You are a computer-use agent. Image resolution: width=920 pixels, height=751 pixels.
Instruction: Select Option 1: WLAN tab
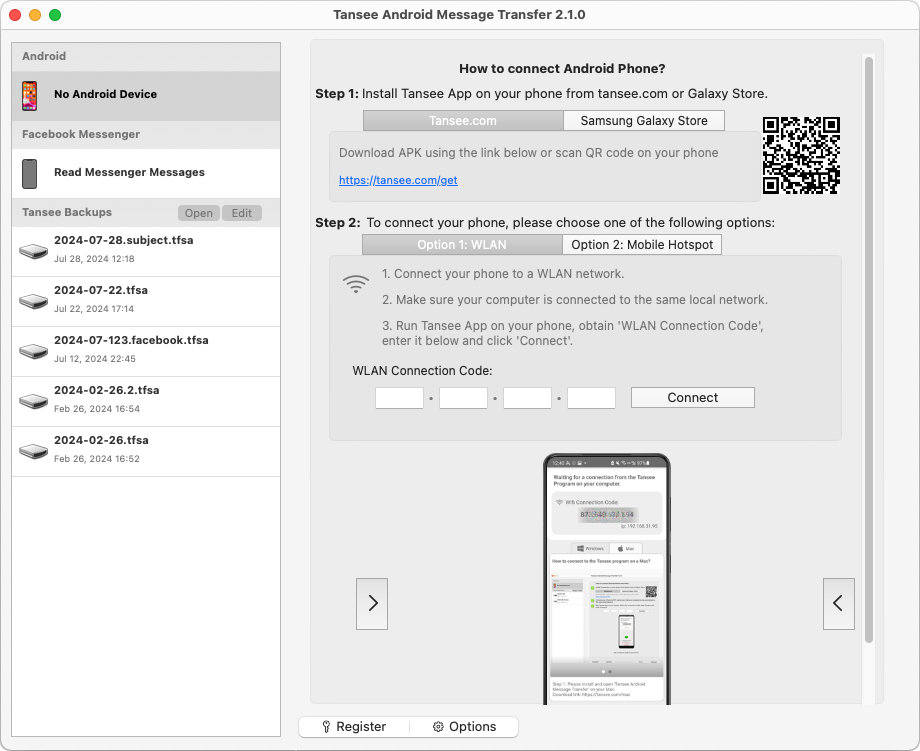click(x=462, y=245)
